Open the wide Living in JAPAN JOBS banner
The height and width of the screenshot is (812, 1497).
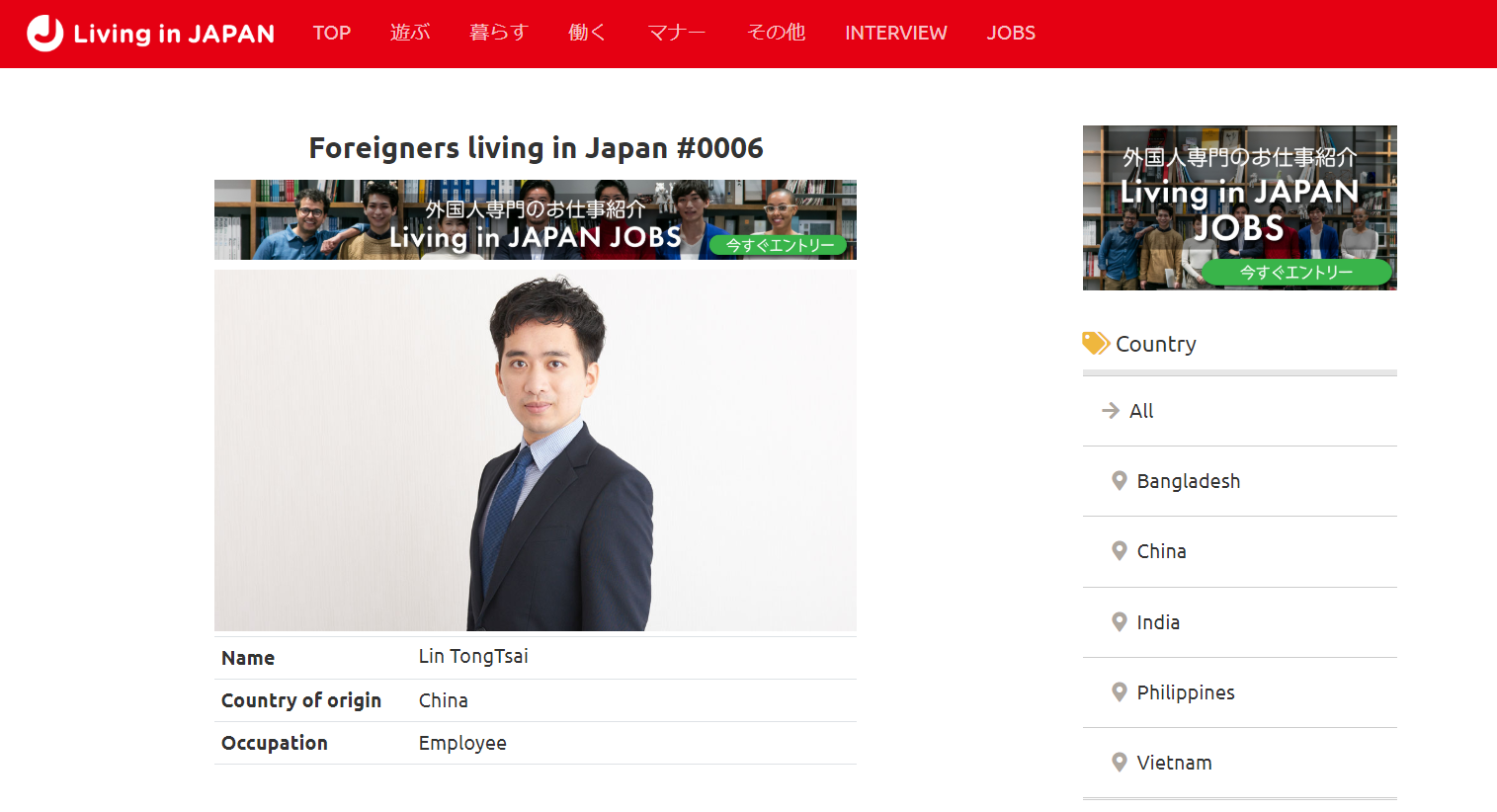tap(536, 219)
